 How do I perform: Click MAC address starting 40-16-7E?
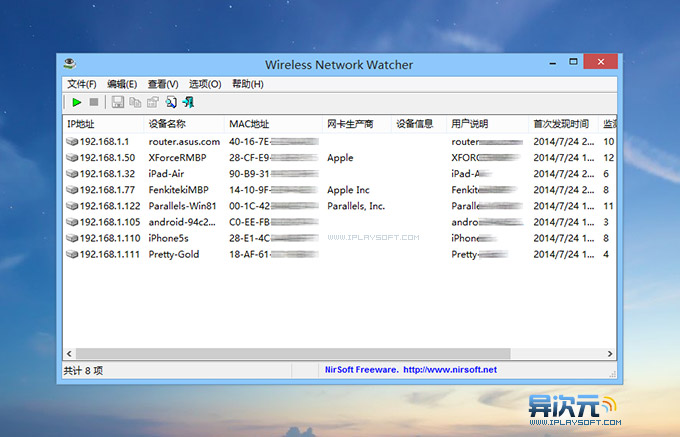coord(274,141)
